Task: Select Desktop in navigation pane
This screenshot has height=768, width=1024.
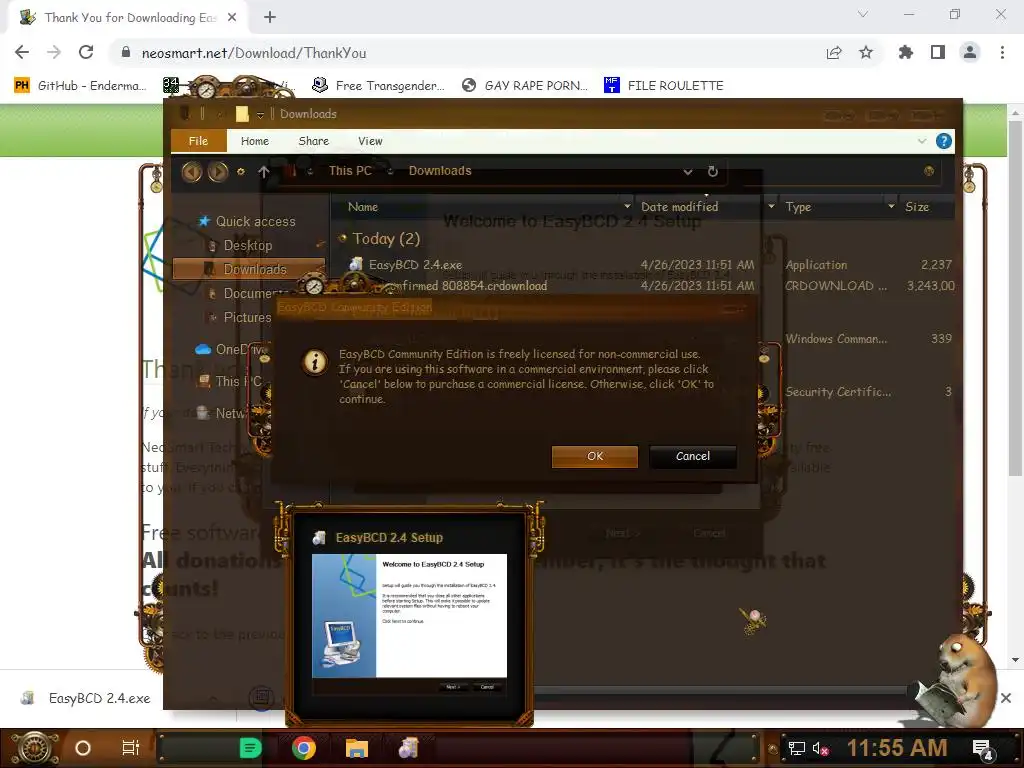Action: point(248,246)
